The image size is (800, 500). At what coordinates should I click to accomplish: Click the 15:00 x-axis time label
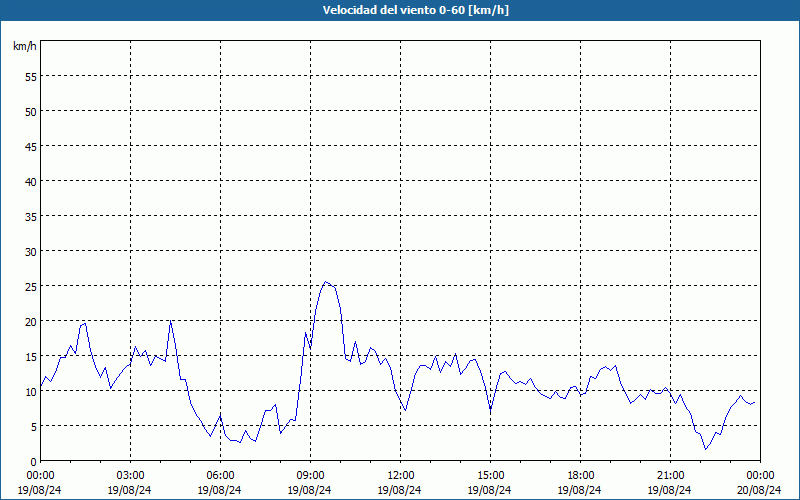490,476
